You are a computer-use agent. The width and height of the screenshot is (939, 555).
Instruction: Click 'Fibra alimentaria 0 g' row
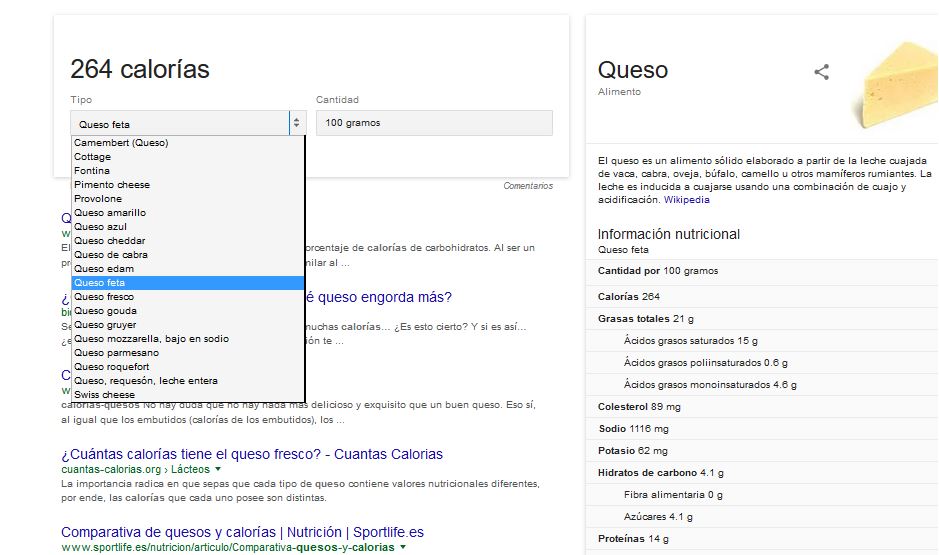click(762, 495)
